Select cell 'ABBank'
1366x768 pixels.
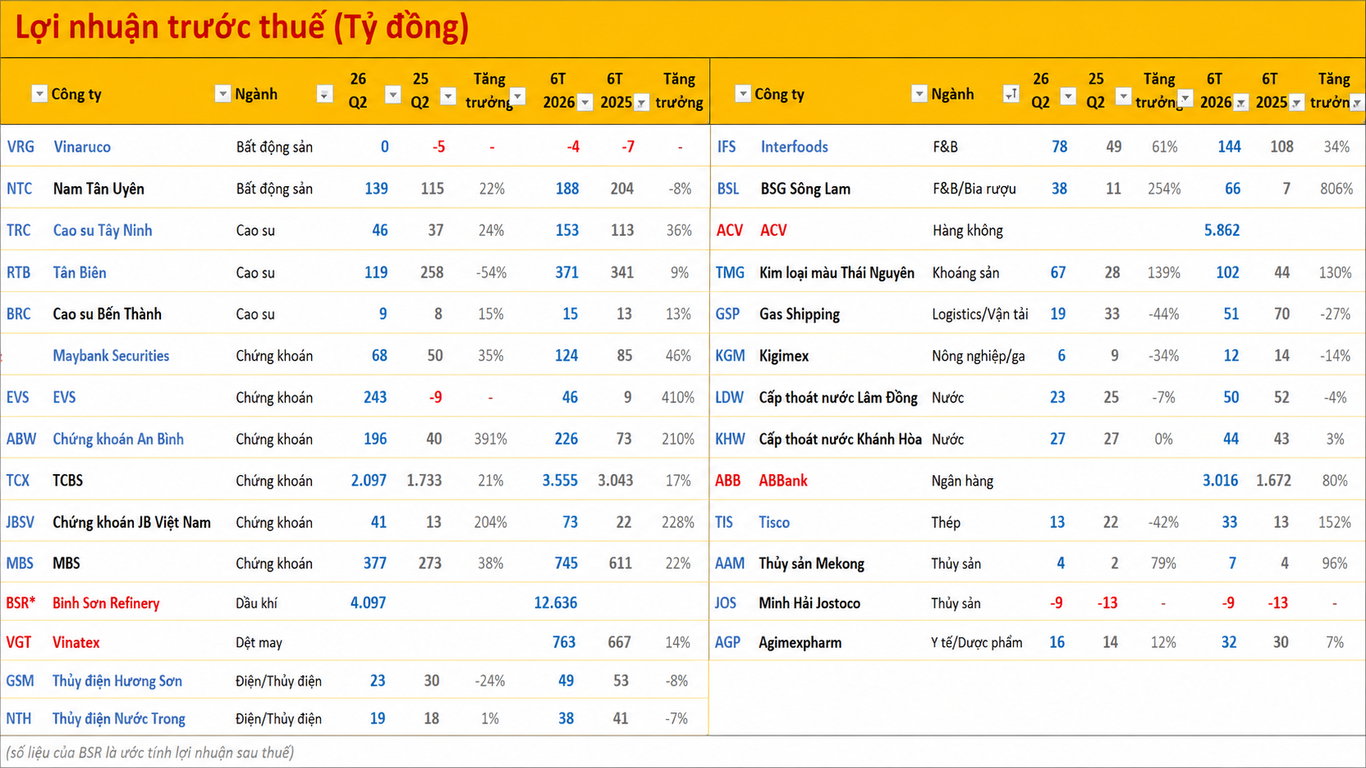tap(783, 481)
